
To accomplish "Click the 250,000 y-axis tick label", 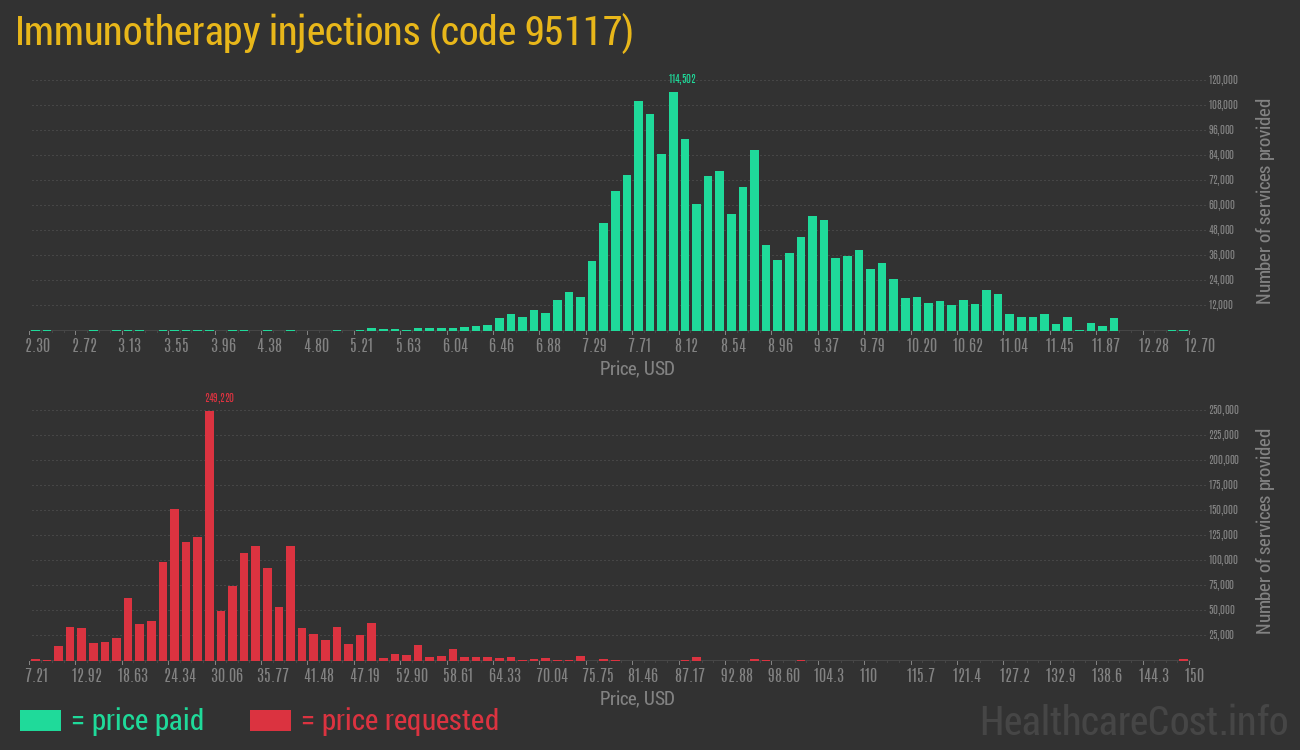I will pos(1224,410).
